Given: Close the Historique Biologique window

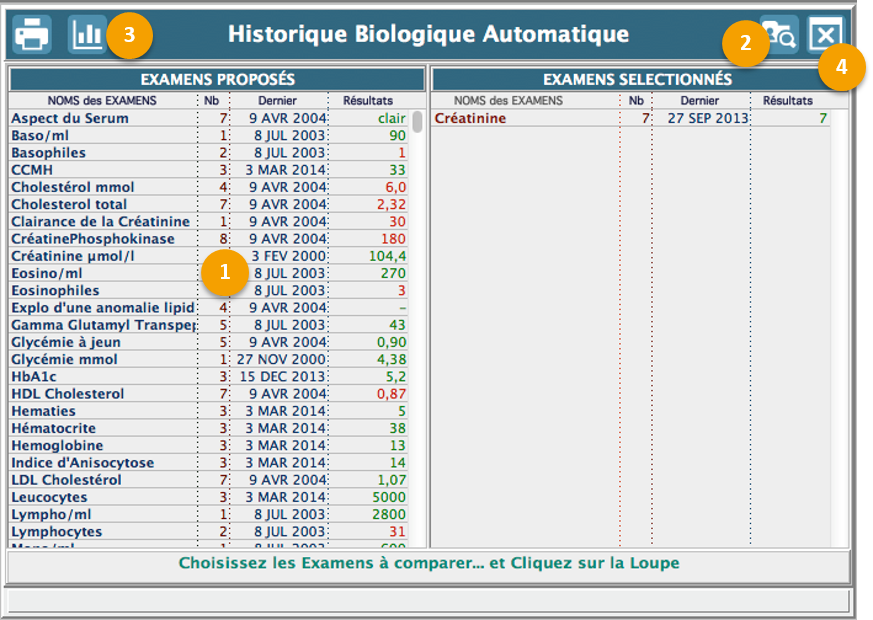Looking at the screenshot, I should [825, 35].
